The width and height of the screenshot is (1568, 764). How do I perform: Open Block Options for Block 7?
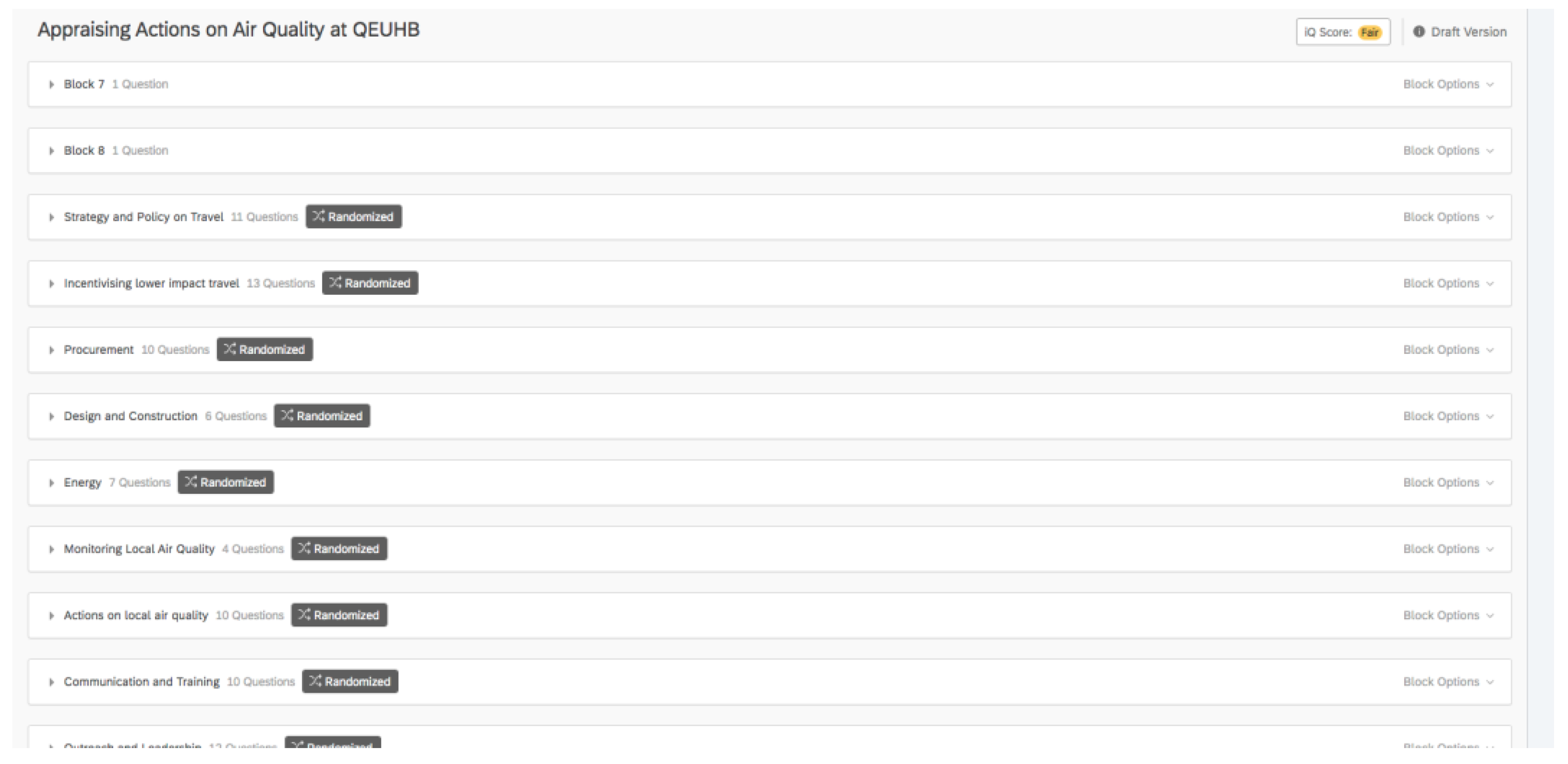(x=1448, y=84)
